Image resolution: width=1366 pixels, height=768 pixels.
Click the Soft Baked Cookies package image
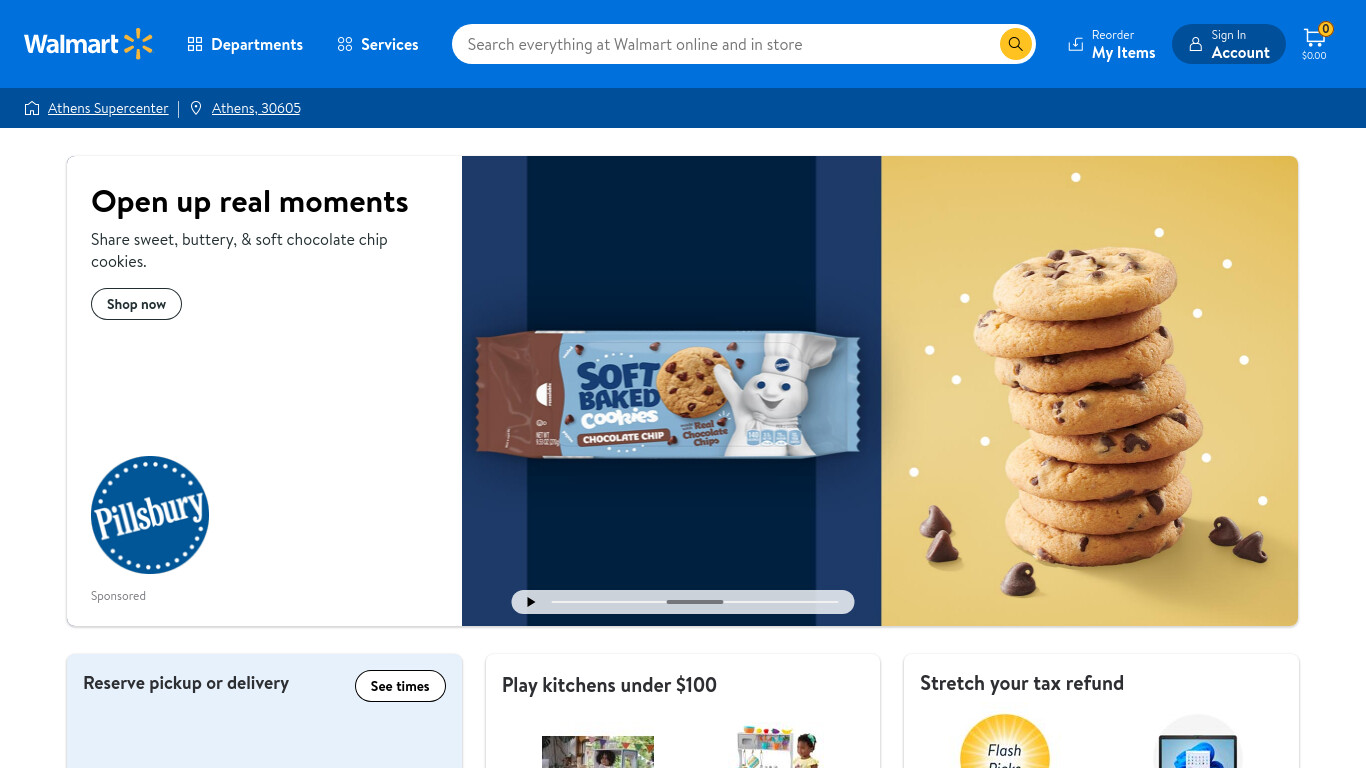pos(667,395)
